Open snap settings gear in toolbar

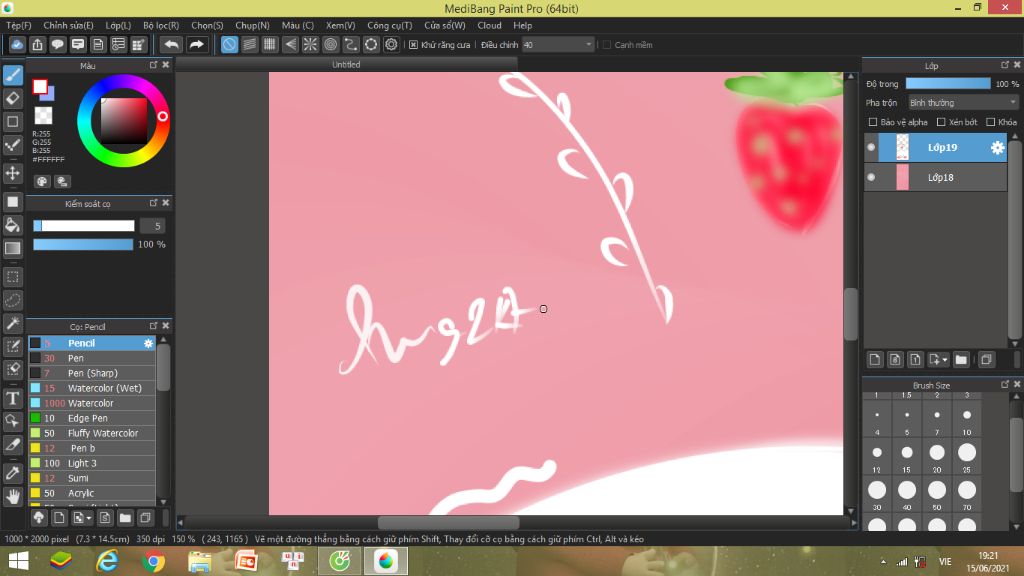tap(391, 44)
